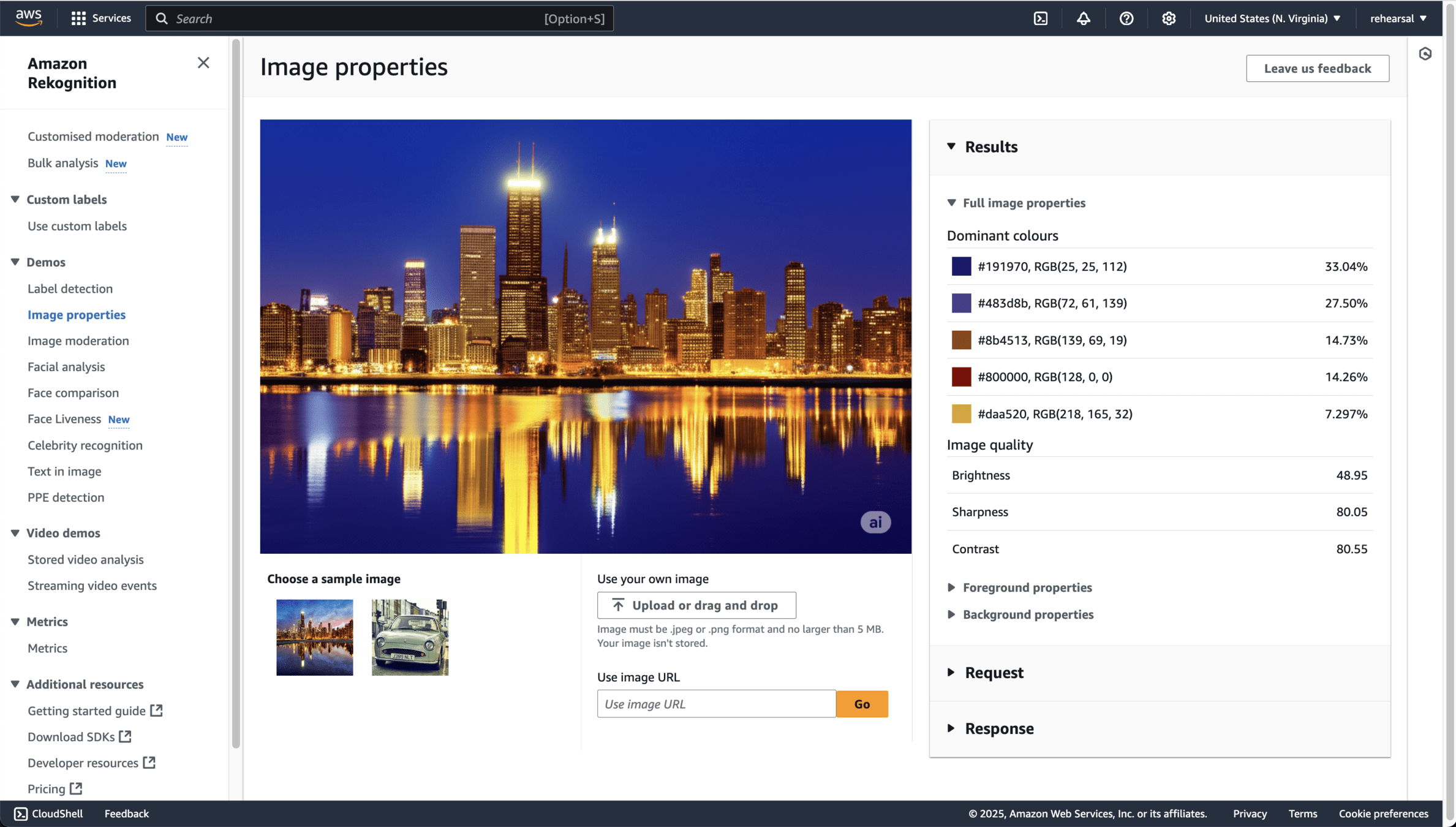
Task: Go to Label detection demo
Action: point(70,289)
